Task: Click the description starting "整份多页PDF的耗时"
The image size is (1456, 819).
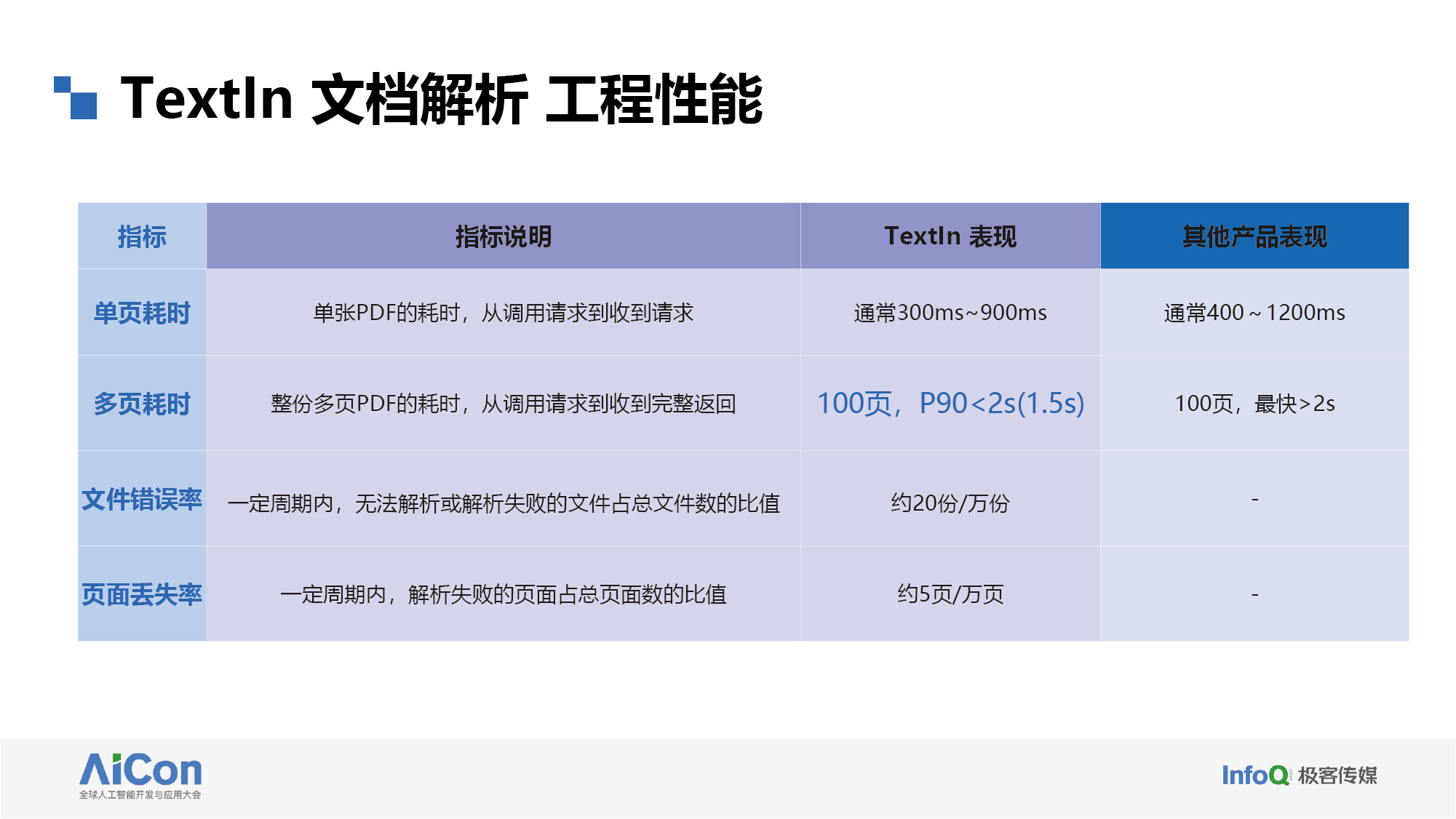Action: (504, 404)
